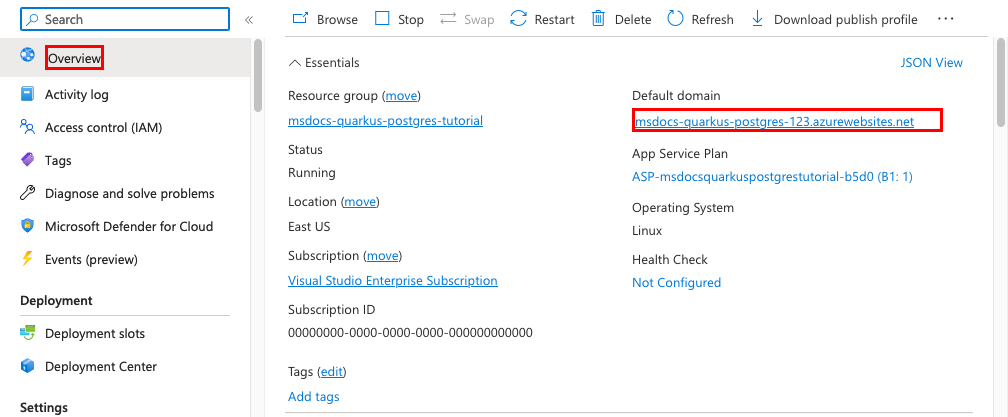Click move link next to Subscription
The image size is (1008, 417).
coord(382,256)
